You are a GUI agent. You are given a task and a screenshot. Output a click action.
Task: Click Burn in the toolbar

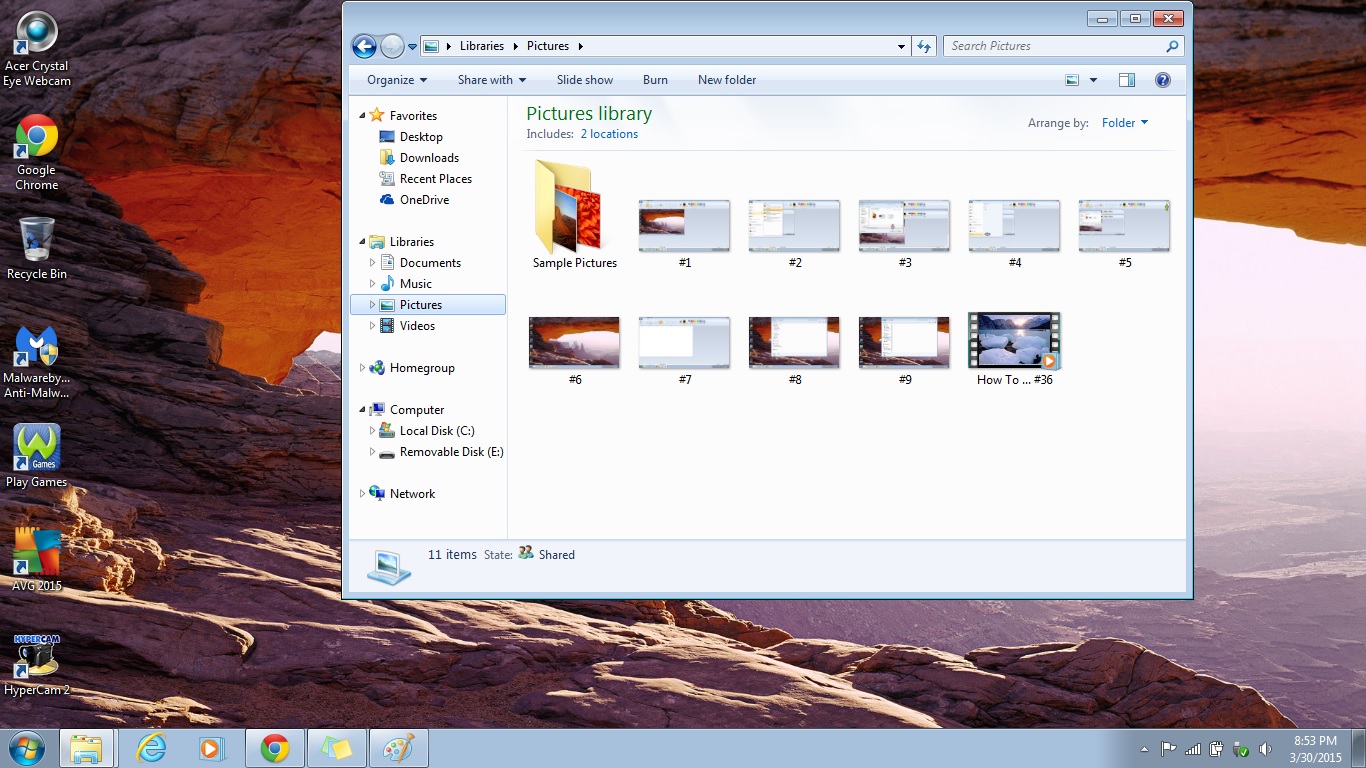[655, 80]
